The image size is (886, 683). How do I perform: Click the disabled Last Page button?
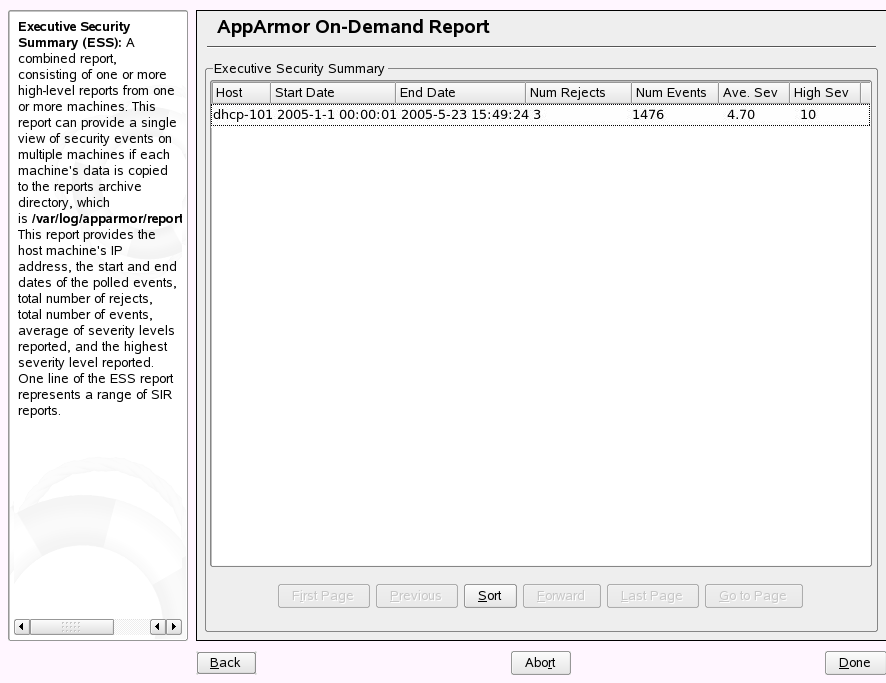coord(652,595)
